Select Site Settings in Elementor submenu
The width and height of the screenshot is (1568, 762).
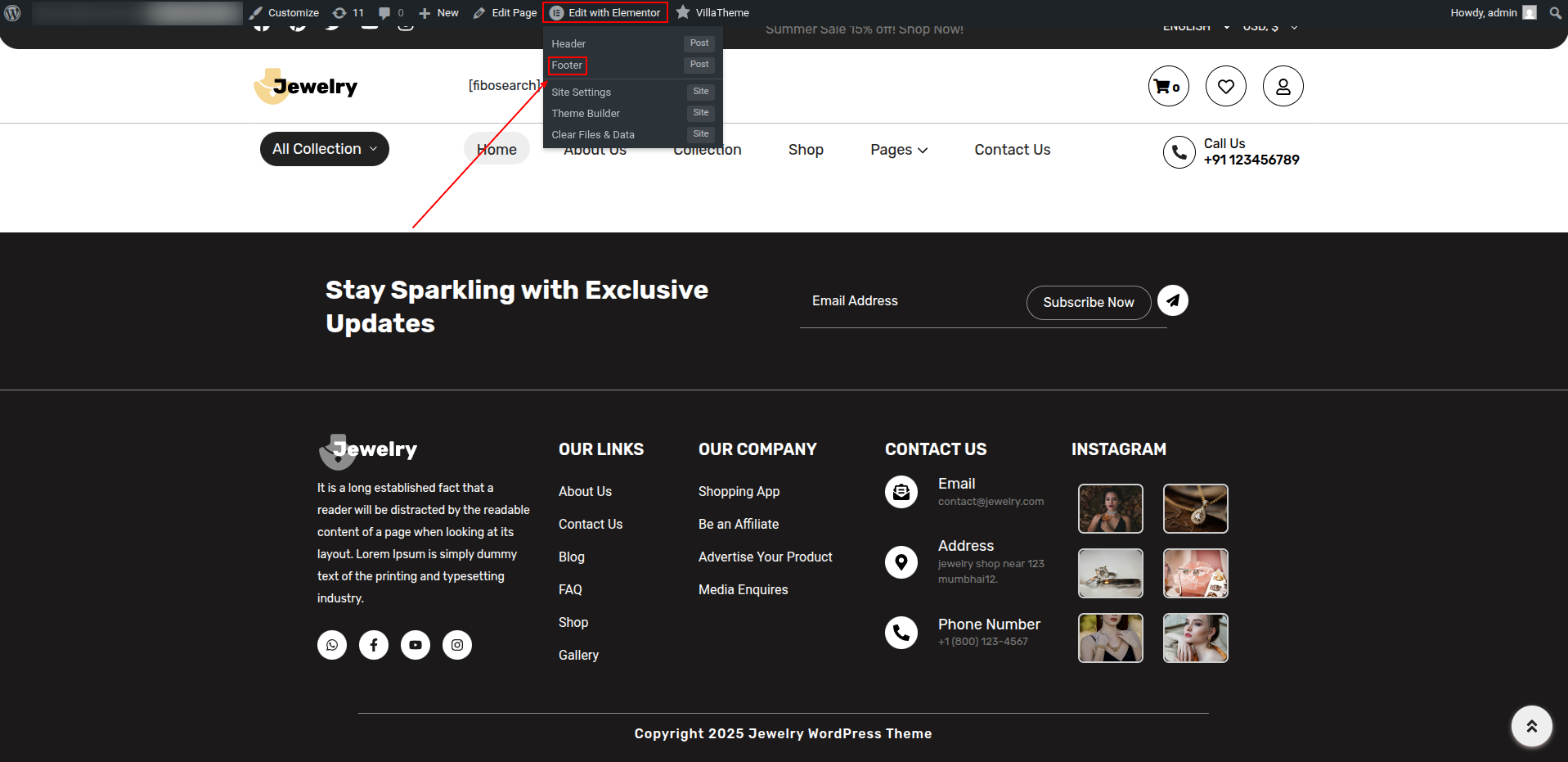(x=581, y=92)
